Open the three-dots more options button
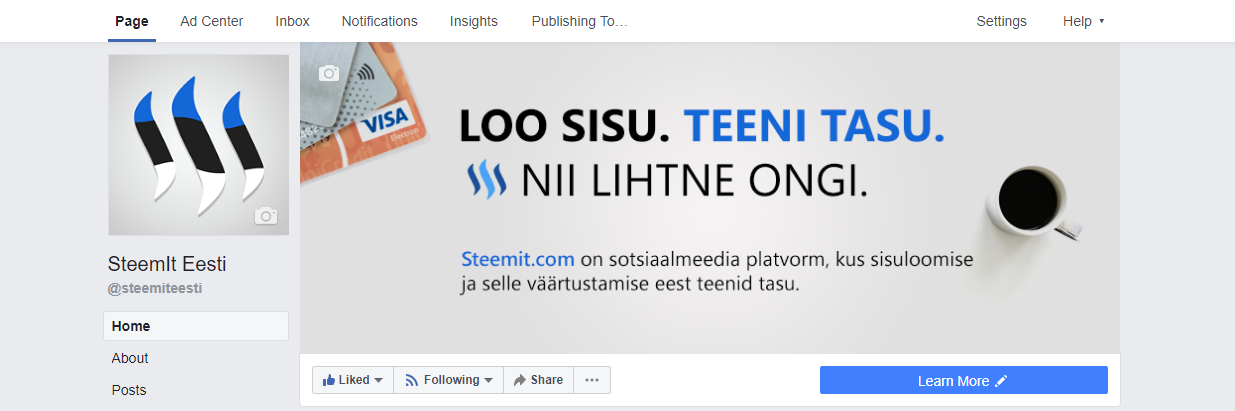The image size is (1235, 411). click(592, 380)
